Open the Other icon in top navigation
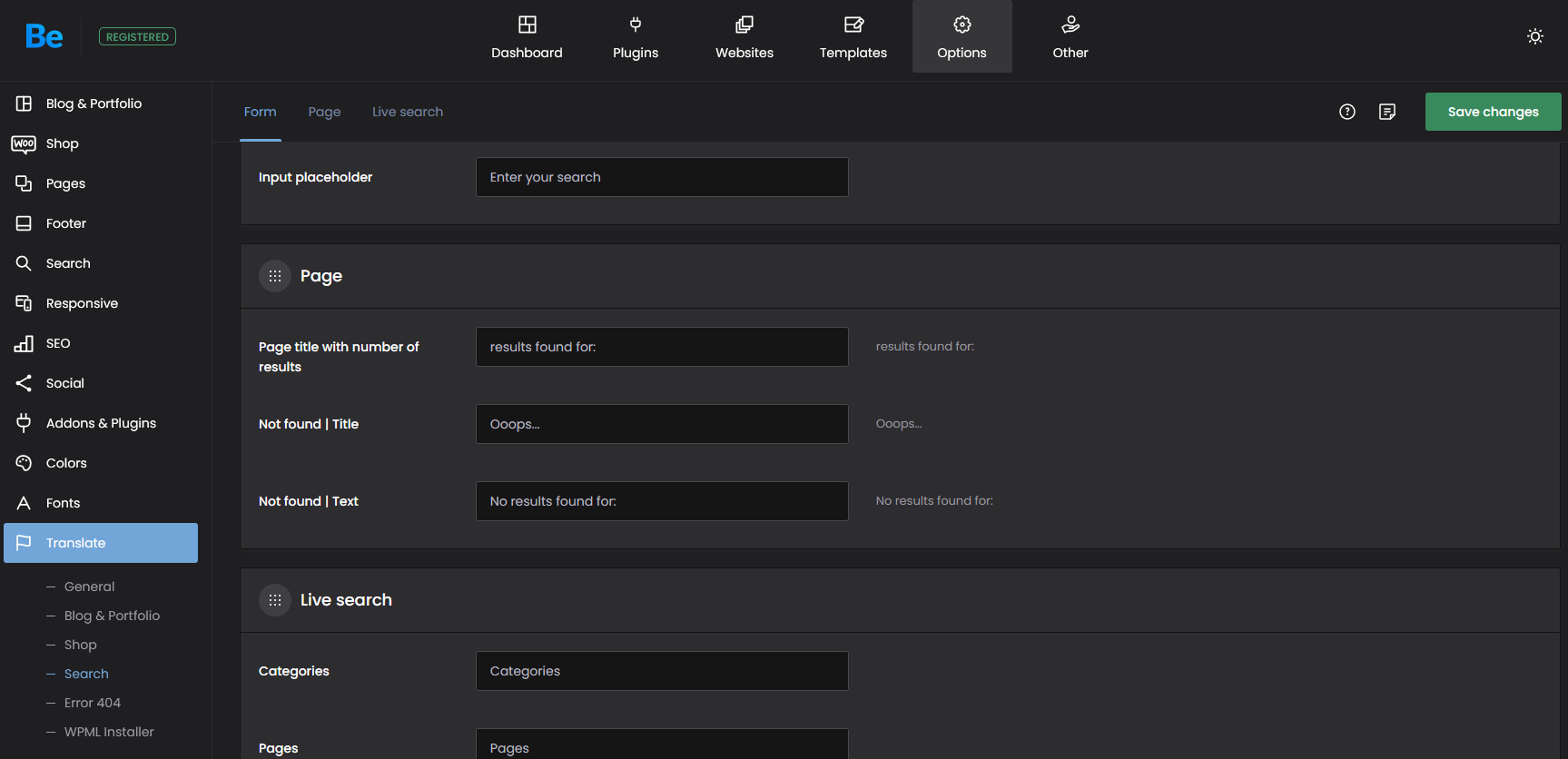 click(1070, 25)
